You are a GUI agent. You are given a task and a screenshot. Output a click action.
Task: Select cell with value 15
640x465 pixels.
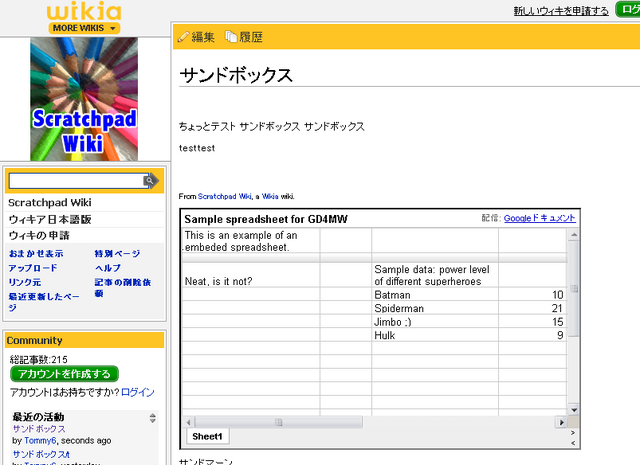(532, 322)
